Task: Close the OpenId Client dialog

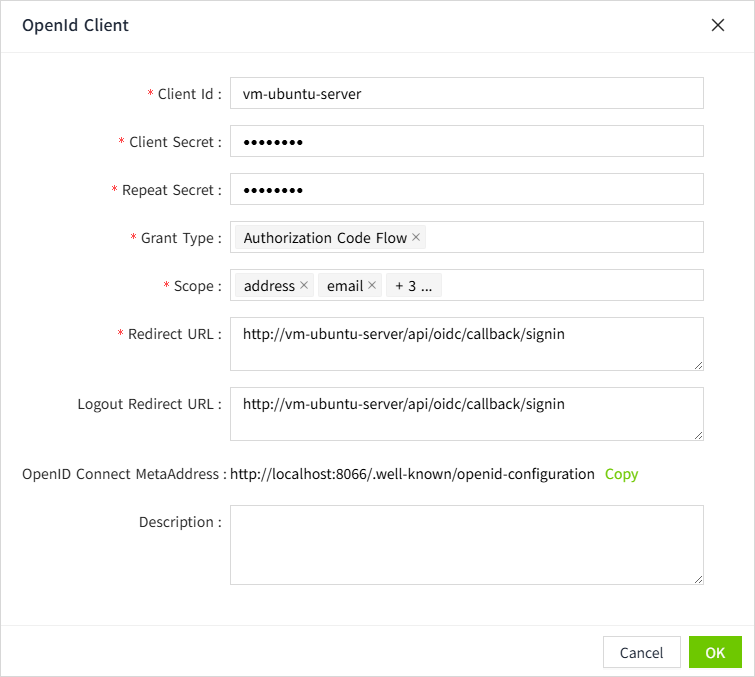Action: click(x=718, y=26)
